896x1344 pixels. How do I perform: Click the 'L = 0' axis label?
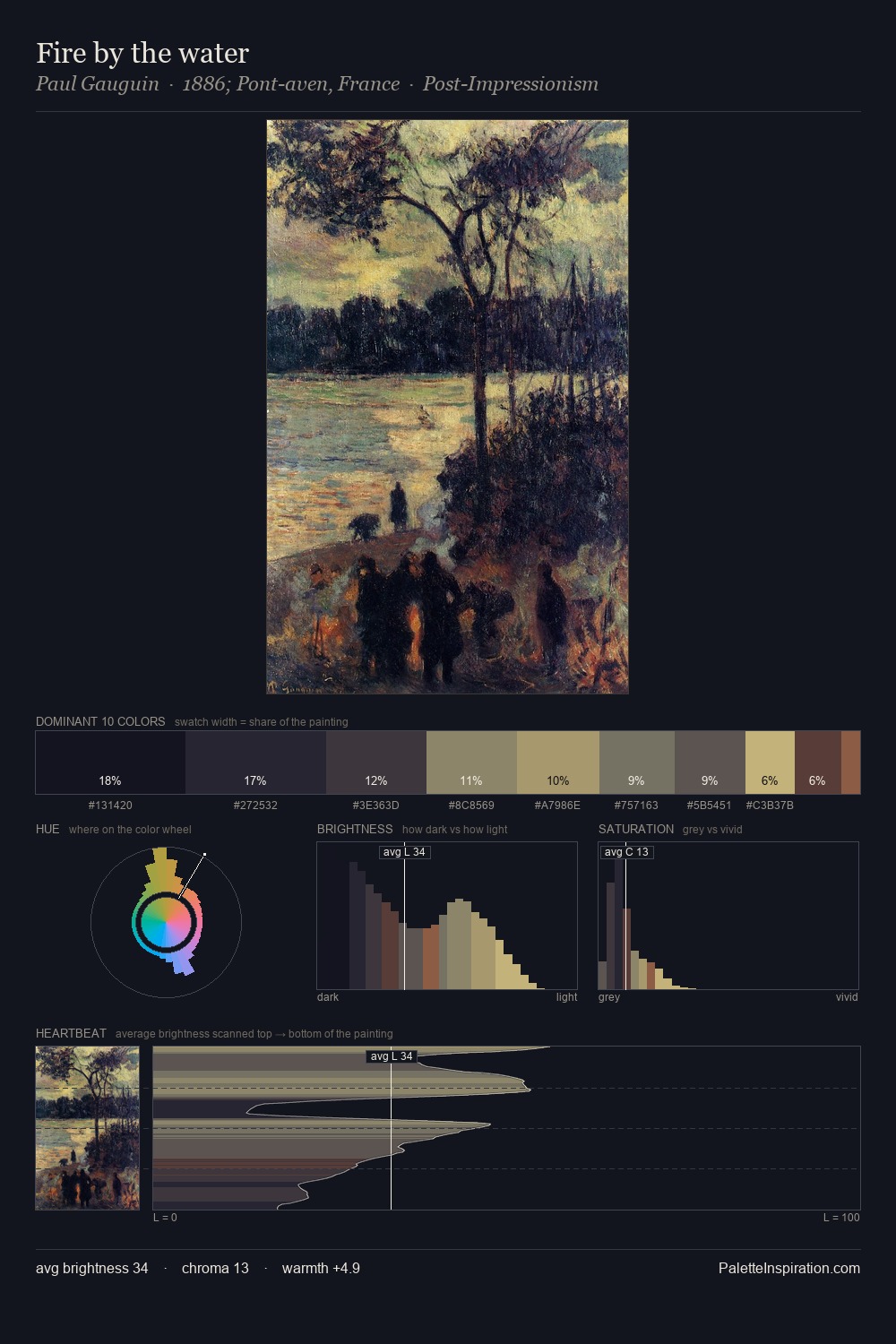point(165,1218)
